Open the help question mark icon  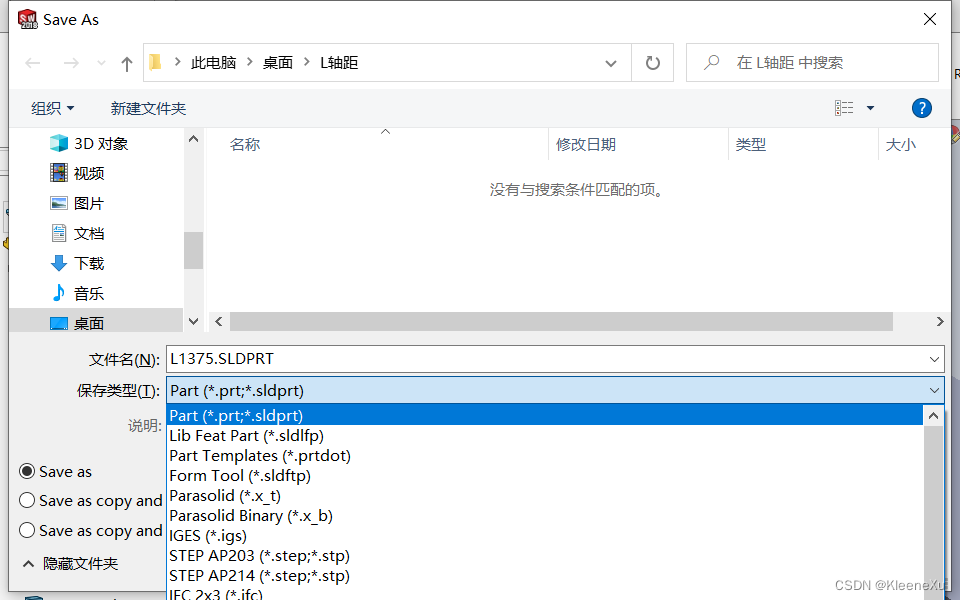click(922, 108)
